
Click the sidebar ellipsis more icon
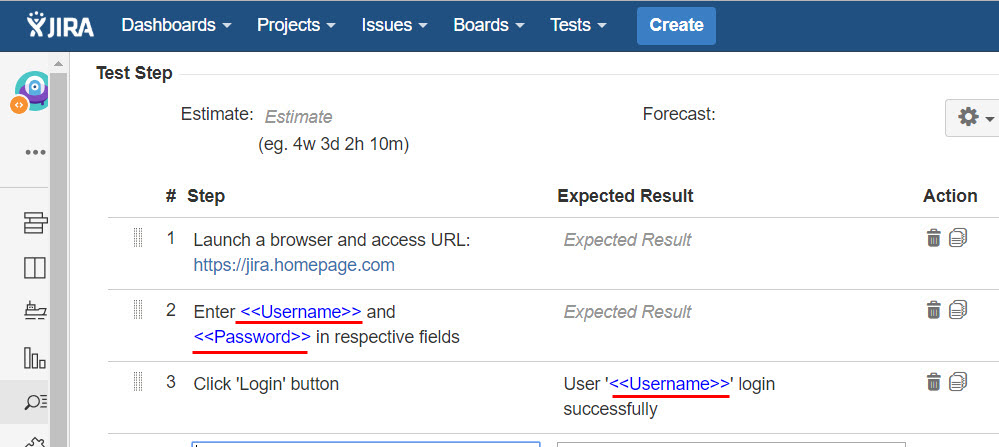[36, 153]
